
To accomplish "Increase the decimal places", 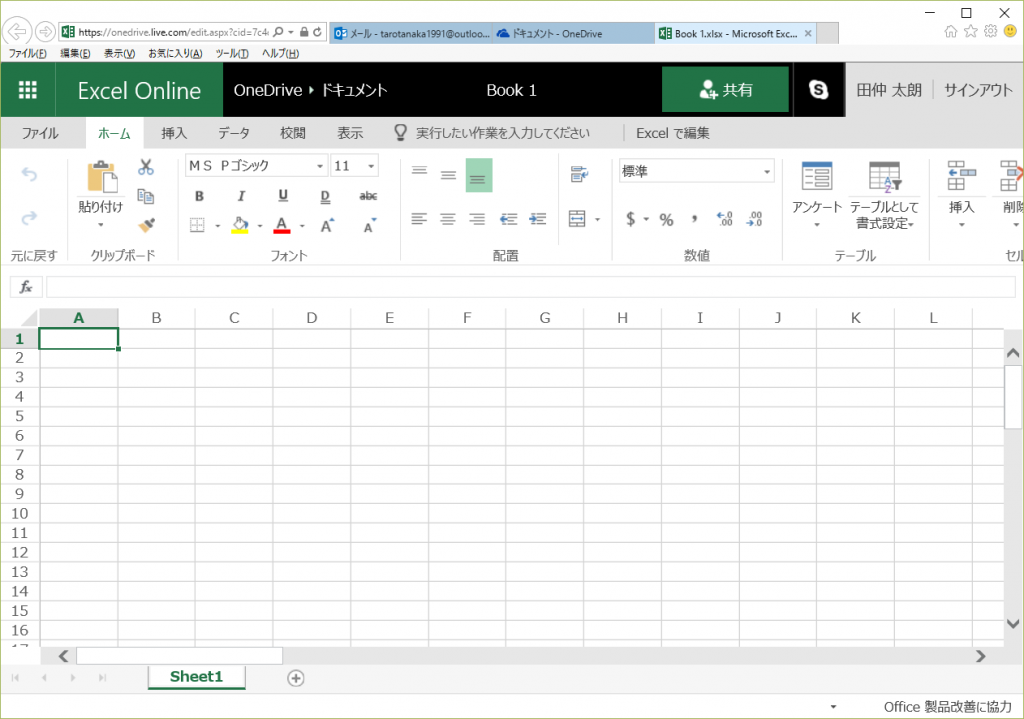I will click(724, 219).
